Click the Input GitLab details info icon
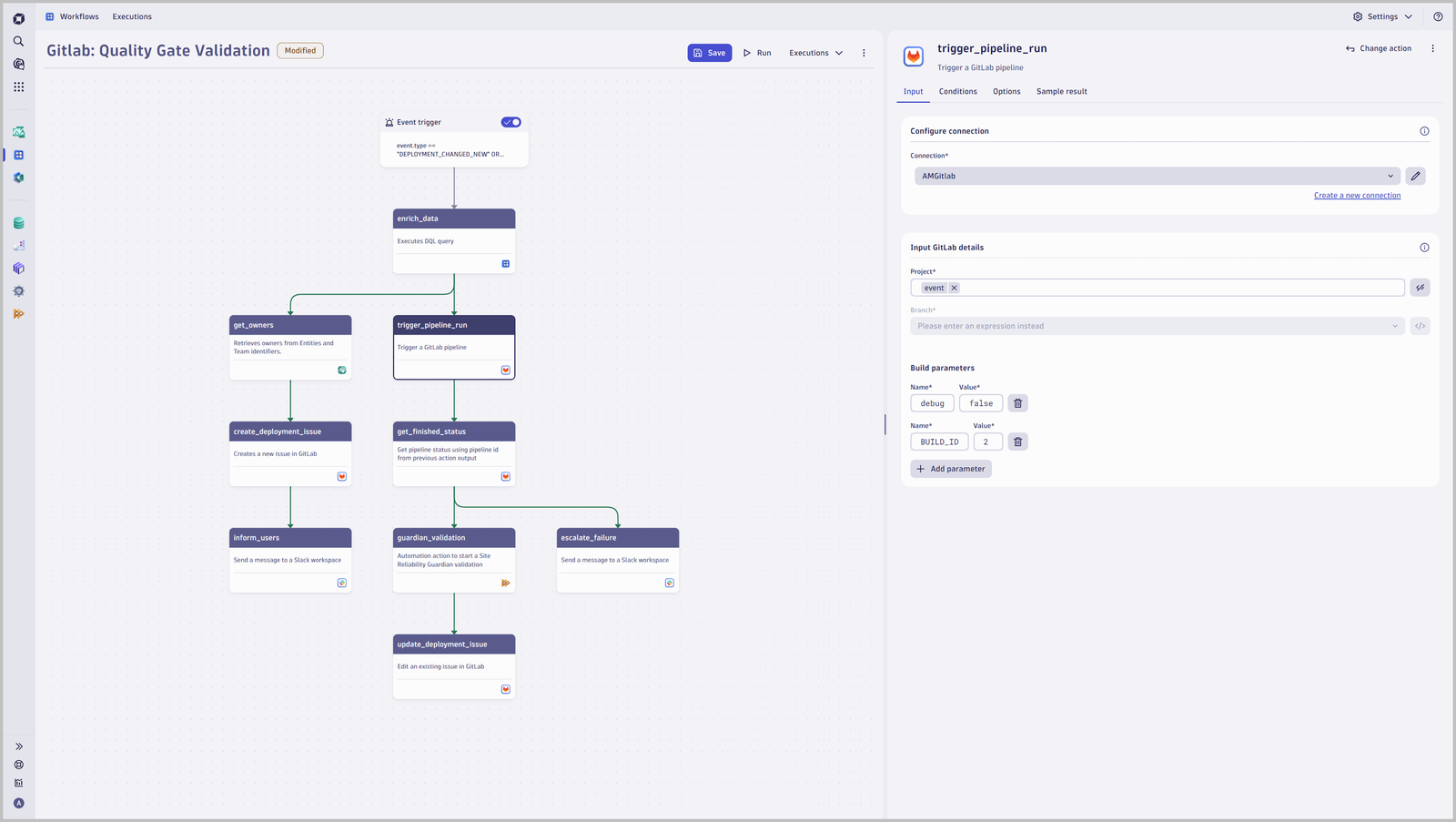The height and width of the screenshot is (822, 1456). 1424,248
